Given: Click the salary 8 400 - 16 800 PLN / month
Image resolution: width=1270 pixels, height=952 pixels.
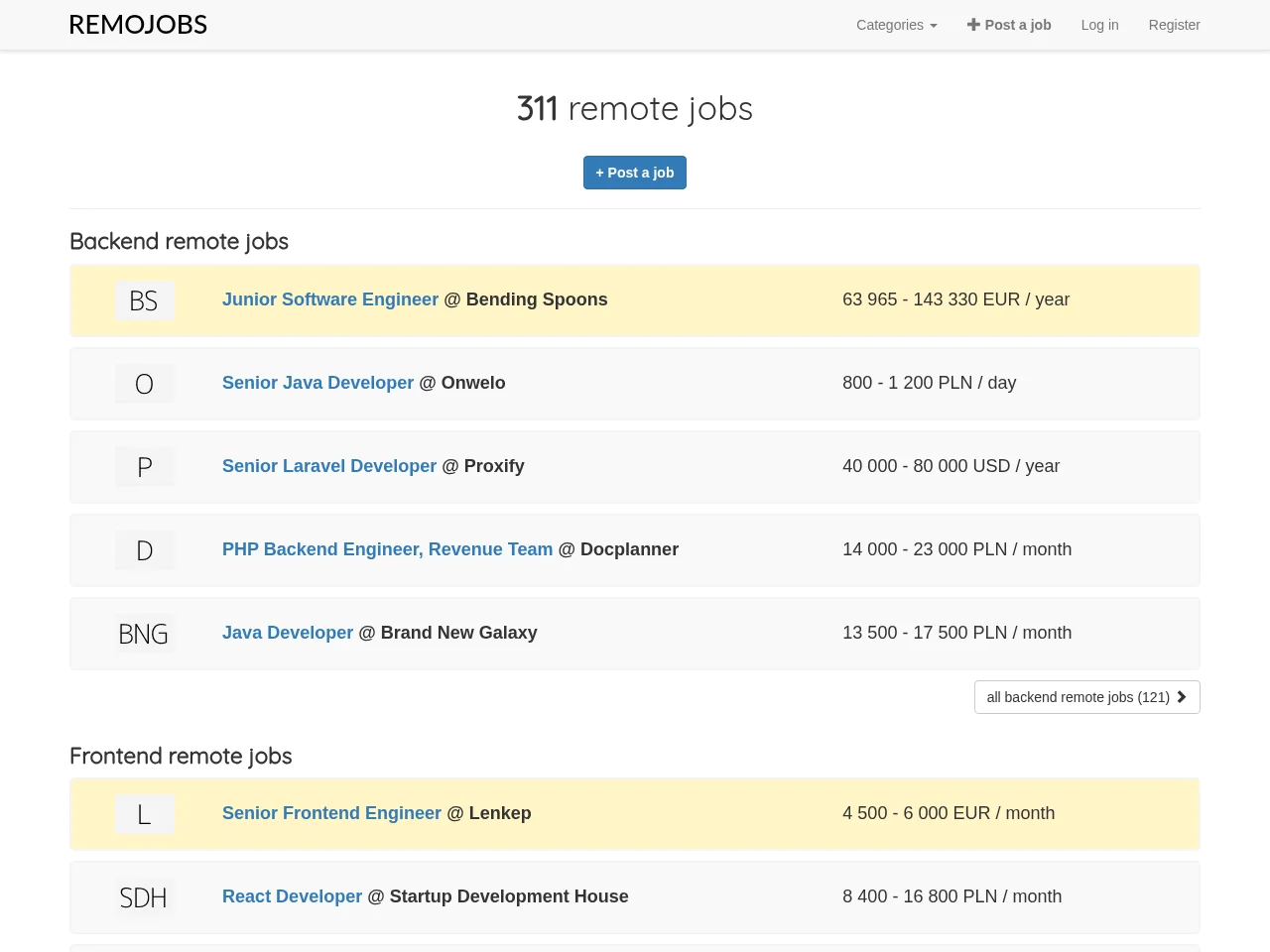Looking at the screenshot, I should pos(952,896).
